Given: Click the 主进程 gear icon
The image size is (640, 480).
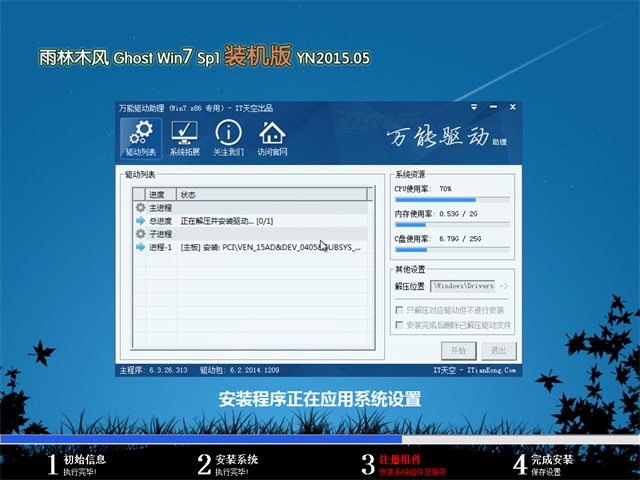Looking at the screenshot, I should pos(140,207).
